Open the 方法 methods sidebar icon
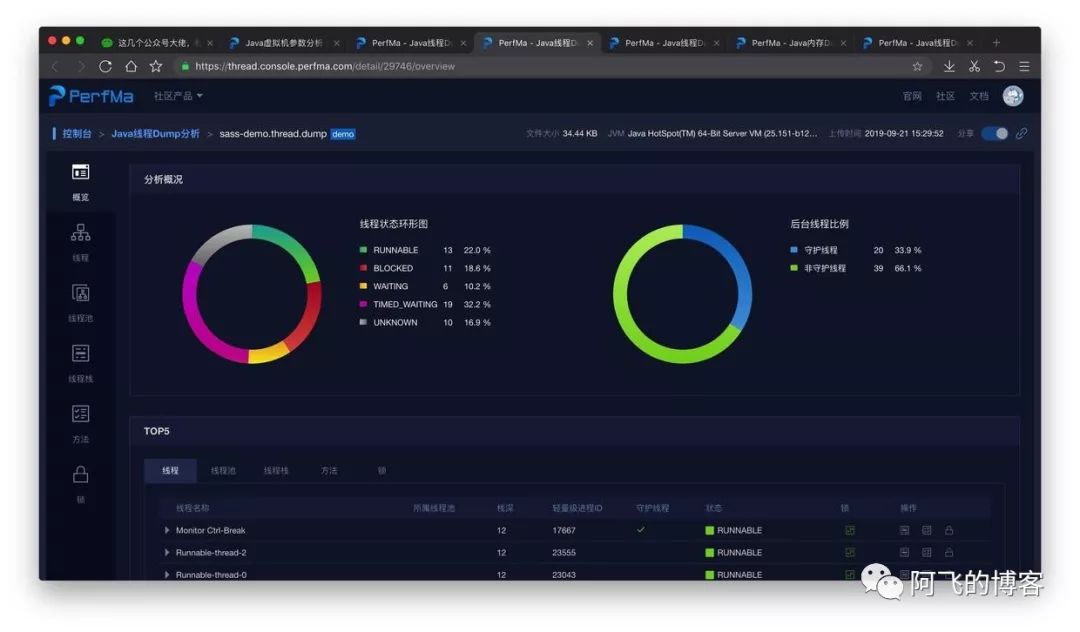Screen dimensions: 1080x632 click(81, 414)
